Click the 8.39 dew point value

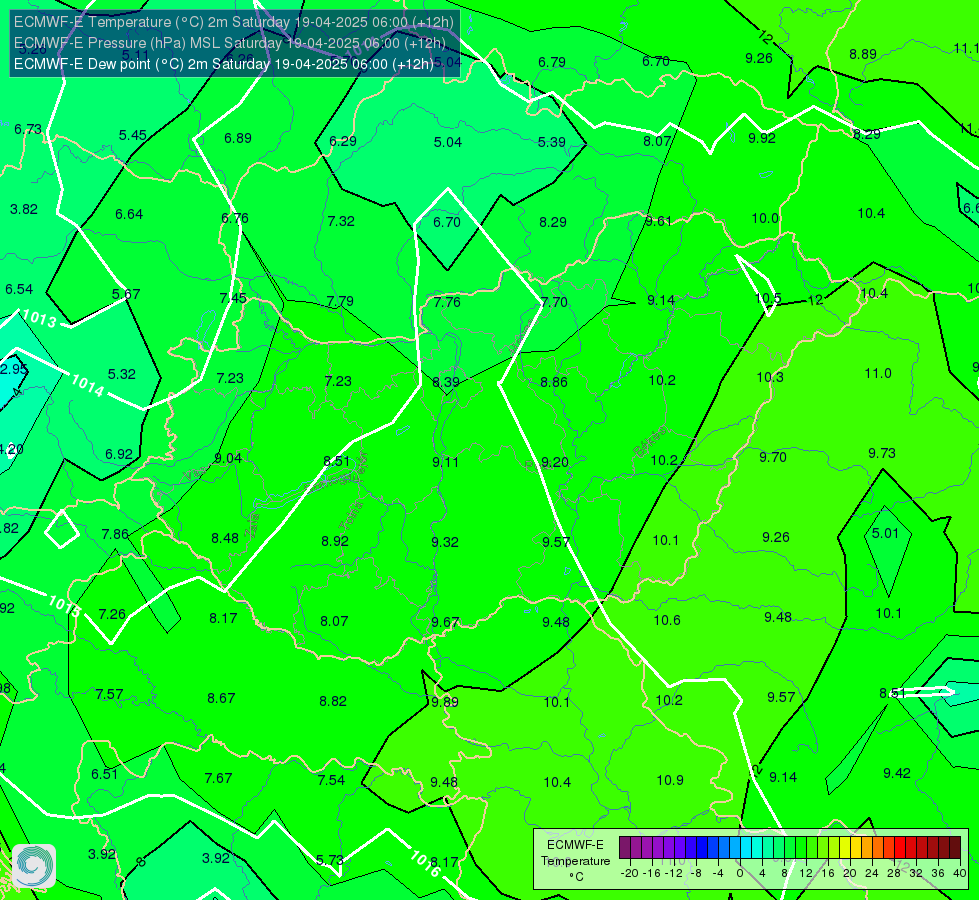coord(446,382)
